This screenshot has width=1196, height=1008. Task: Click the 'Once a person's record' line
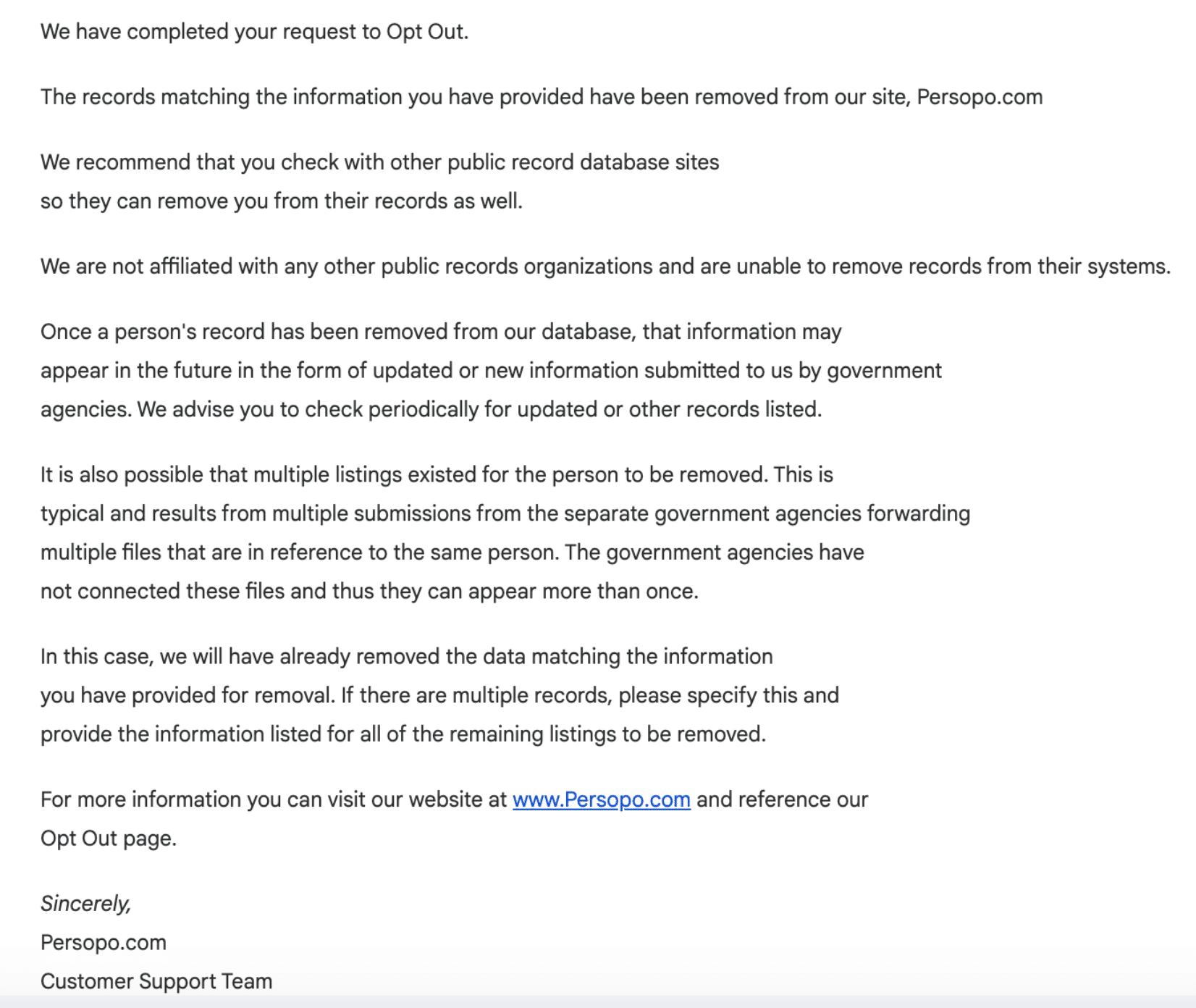point(441,332)
